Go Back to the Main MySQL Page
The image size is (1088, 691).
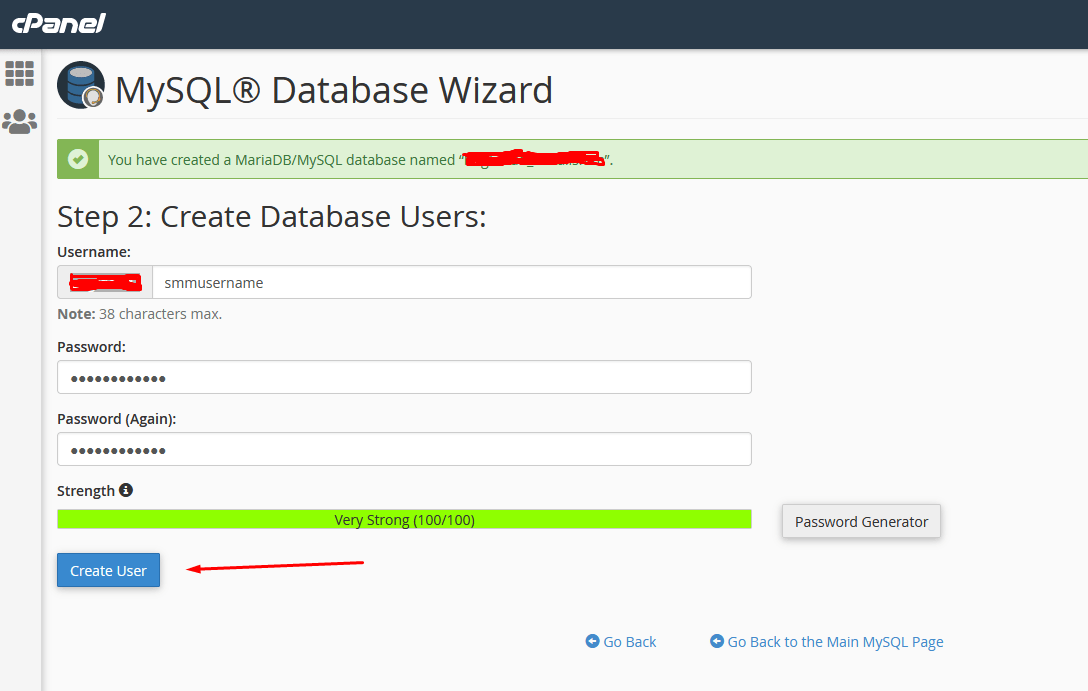(x=835, y=642)
